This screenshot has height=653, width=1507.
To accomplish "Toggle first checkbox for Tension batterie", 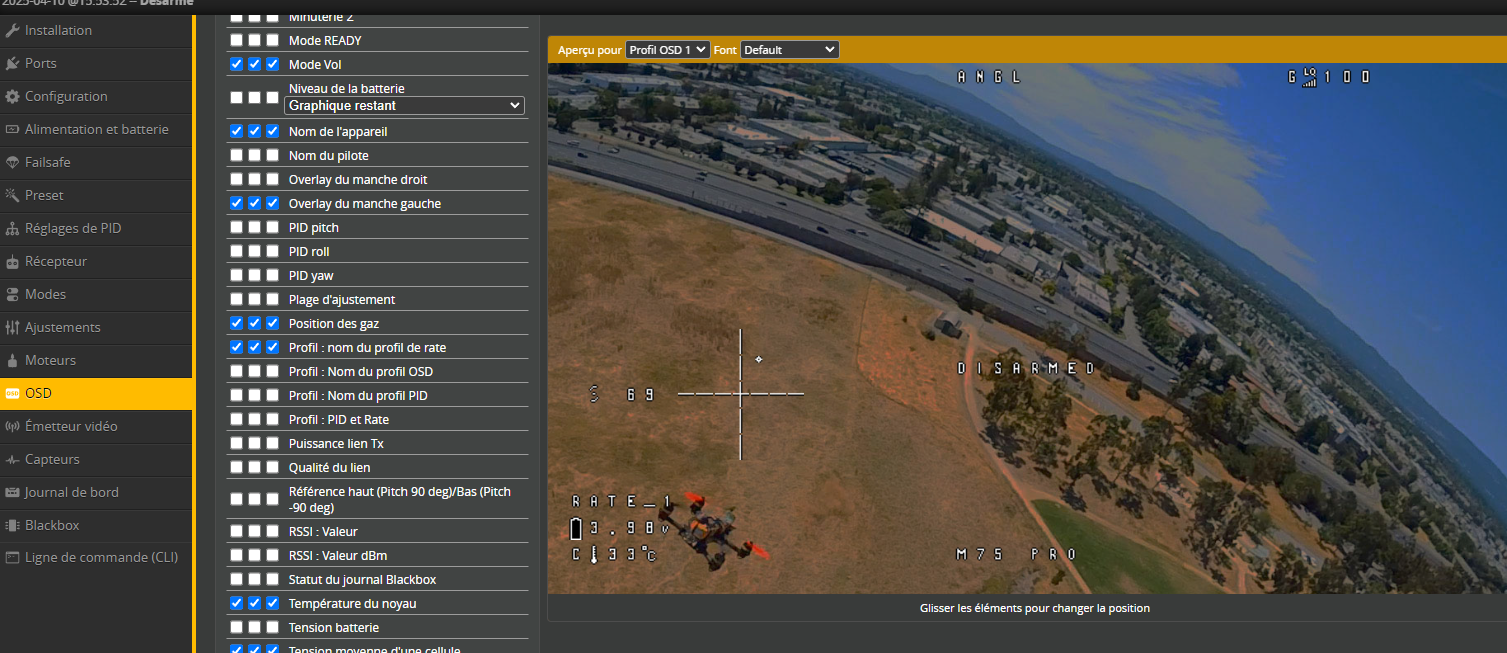I will [236, 628].
